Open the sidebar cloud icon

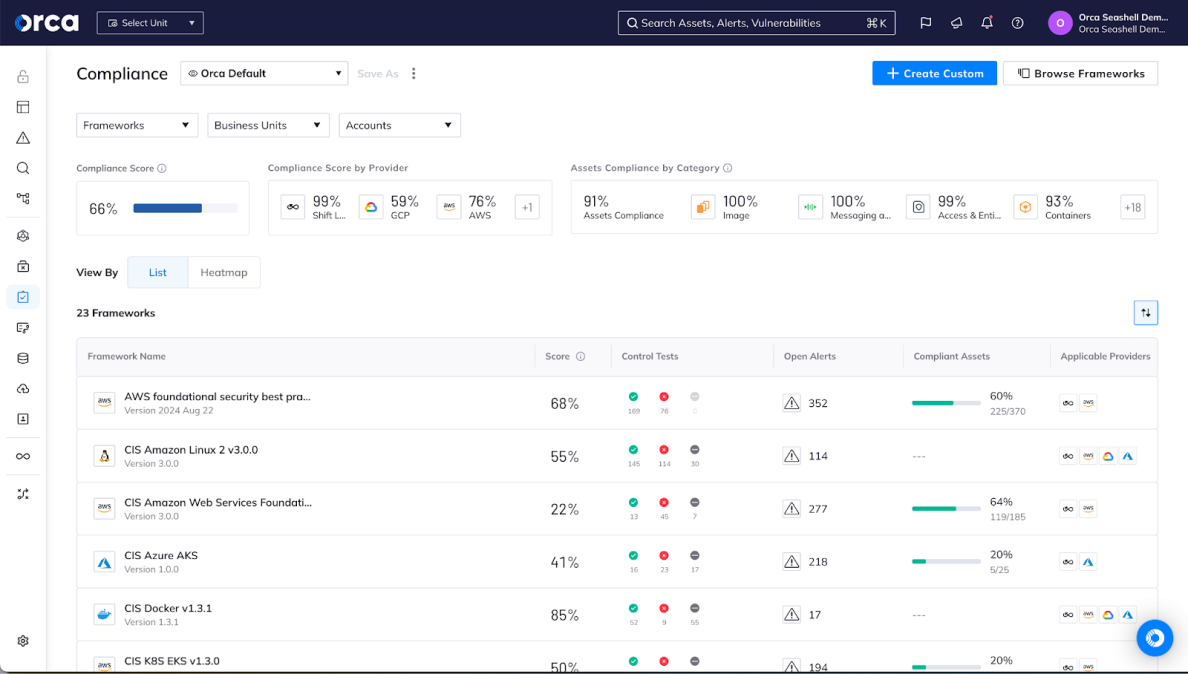tap(23, 388)
